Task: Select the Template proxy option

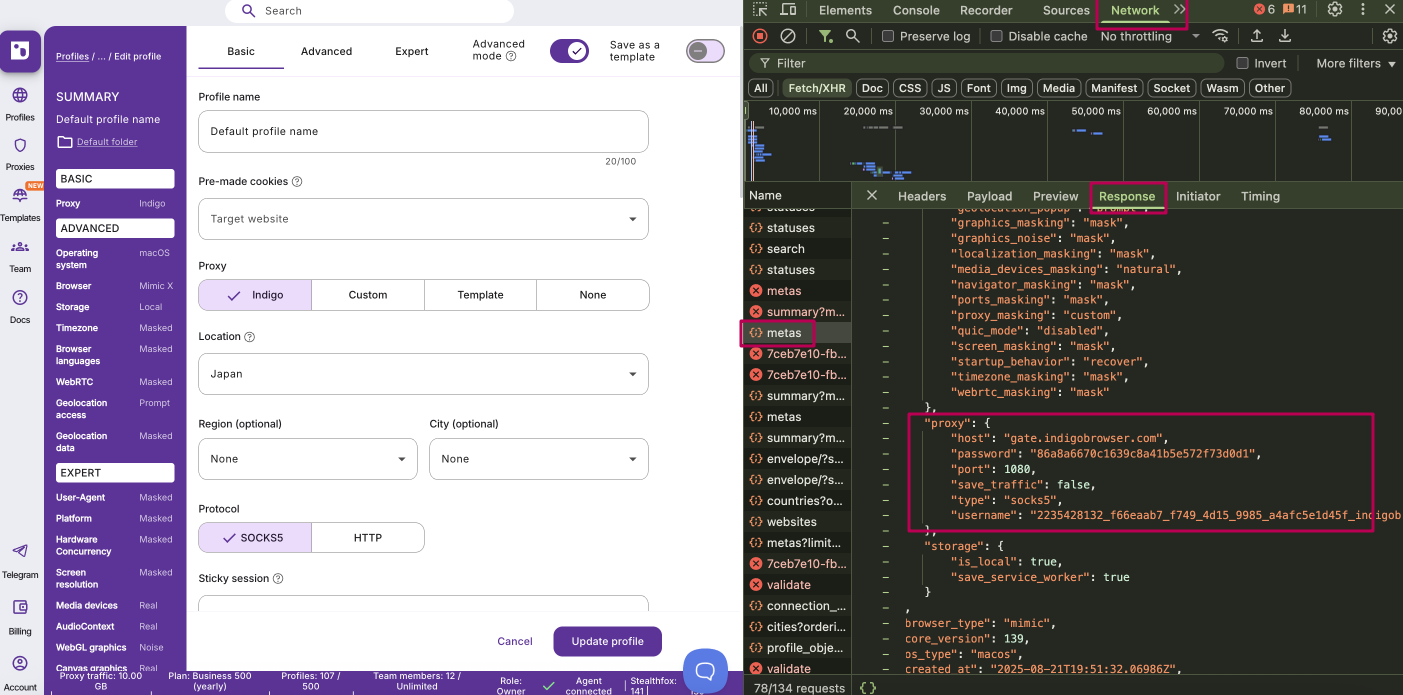Action: click(481, 295)
